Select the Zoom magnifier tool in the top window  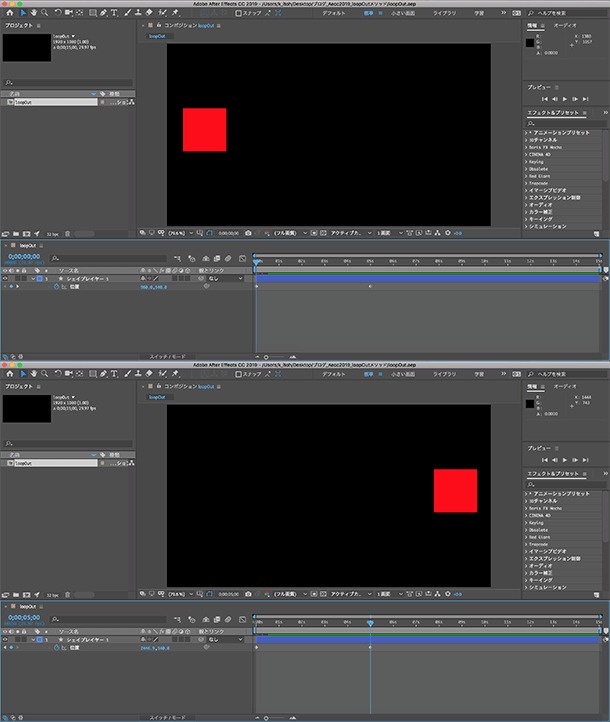[x=45, y=13]
